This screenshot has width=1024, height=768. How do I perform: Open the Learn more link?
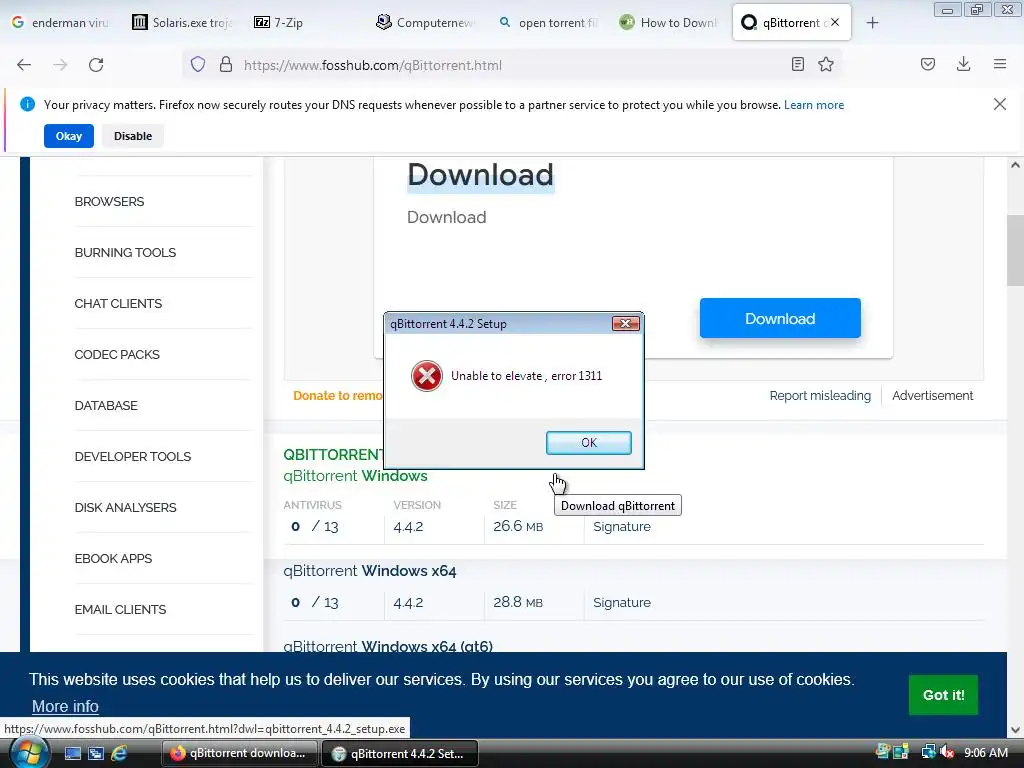pyautogui.click(x=814, y=104)
